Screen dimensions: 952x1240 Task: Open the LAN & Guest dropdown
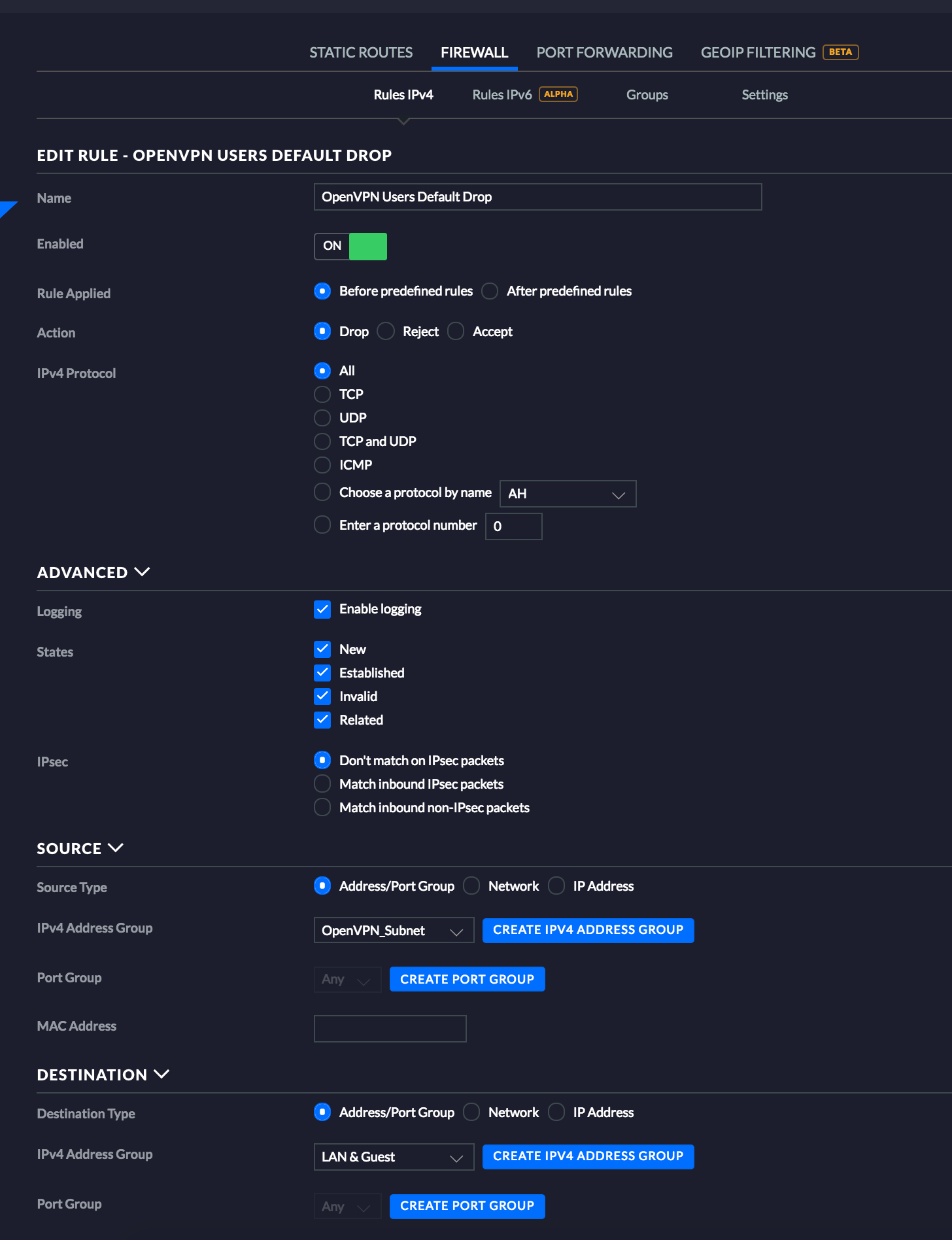(394, 1157)
